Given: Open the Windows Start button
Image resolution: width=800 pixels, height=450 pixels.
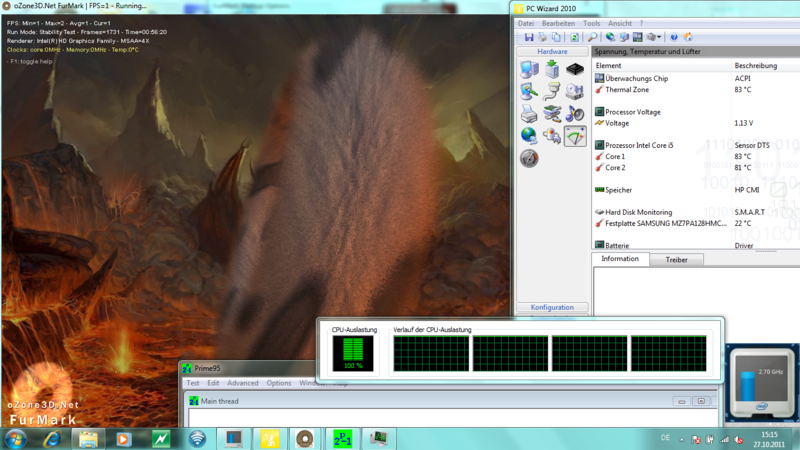Looking at the screenshot, I should coord(15,439).
